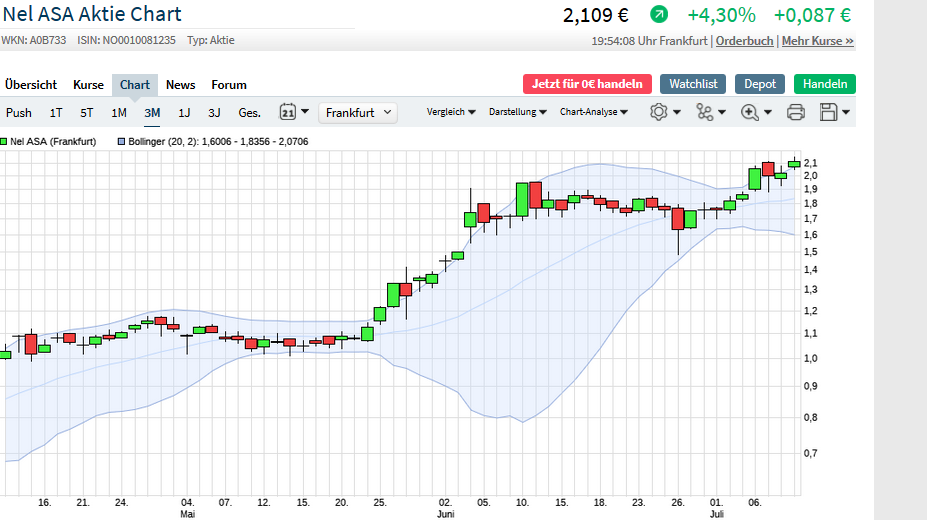The height and width of the screenshot is (520, 927).
Task: Expand the save dropdown arrow
Action: coord(846,112)
